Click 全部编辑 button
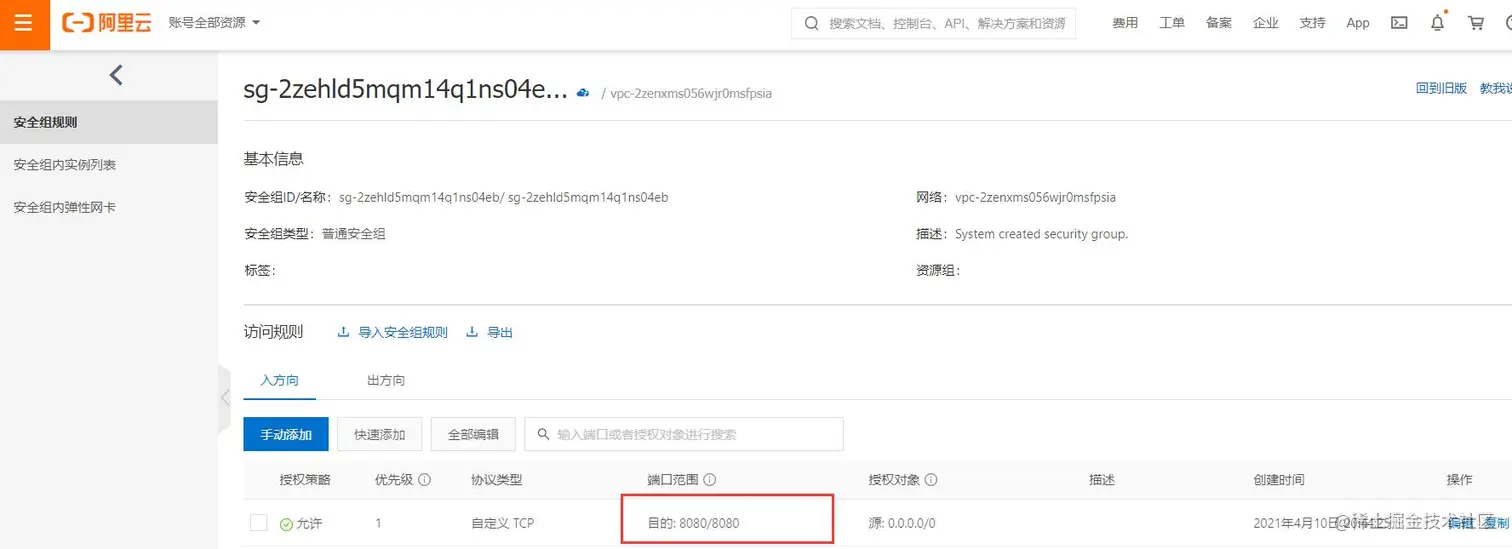The width and height of the screenshot is (1512, 549). click(473, 434)
